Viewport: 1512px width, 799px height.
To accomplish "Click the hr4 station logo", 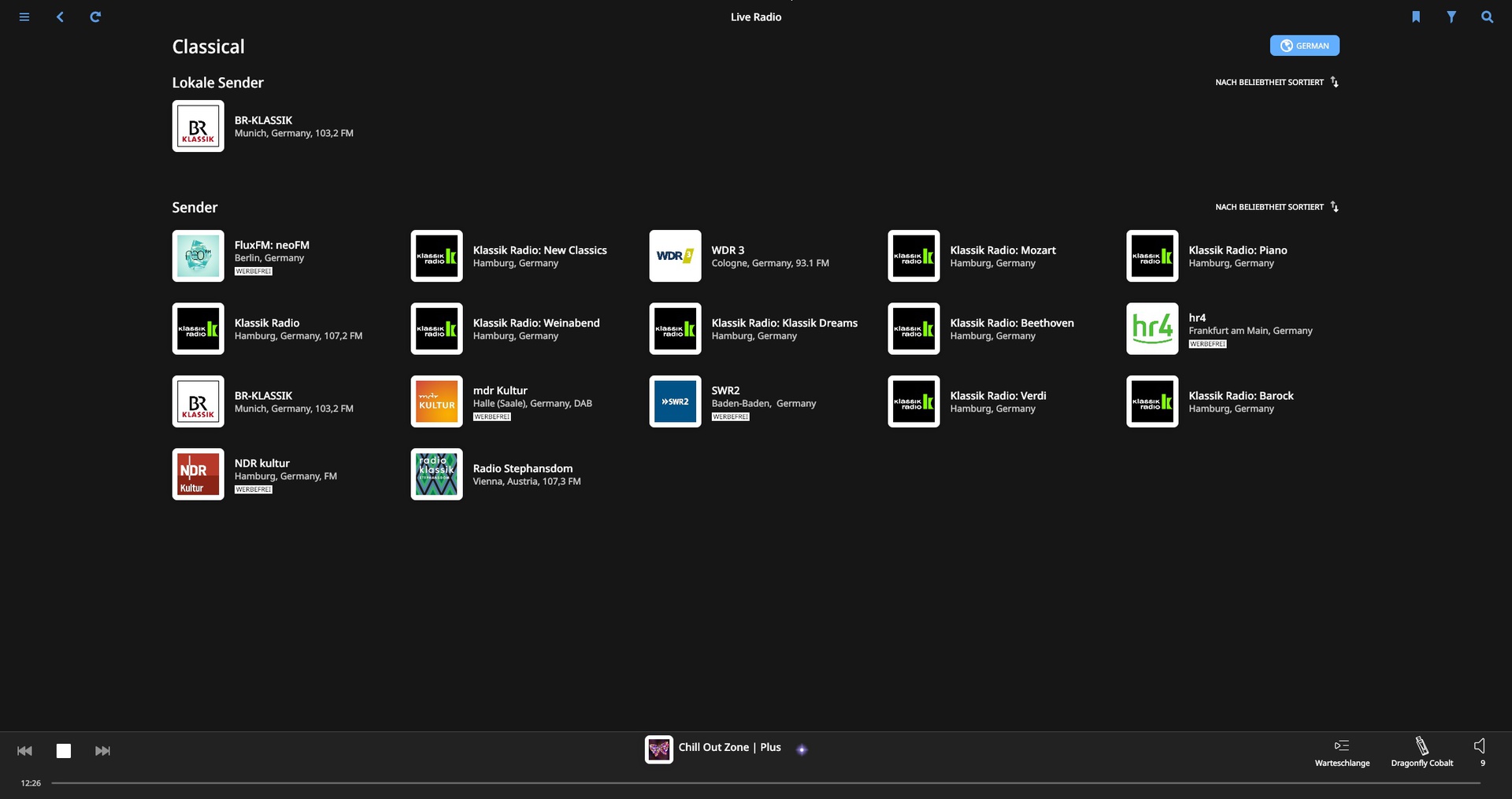I will pyautogui.click(x=1152, y=328).
